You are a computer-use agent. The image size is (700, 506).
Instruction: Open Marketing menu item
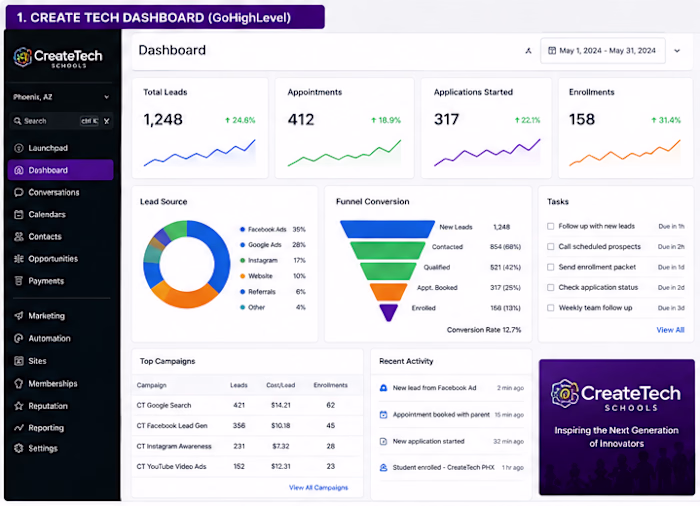pos(61,316)
